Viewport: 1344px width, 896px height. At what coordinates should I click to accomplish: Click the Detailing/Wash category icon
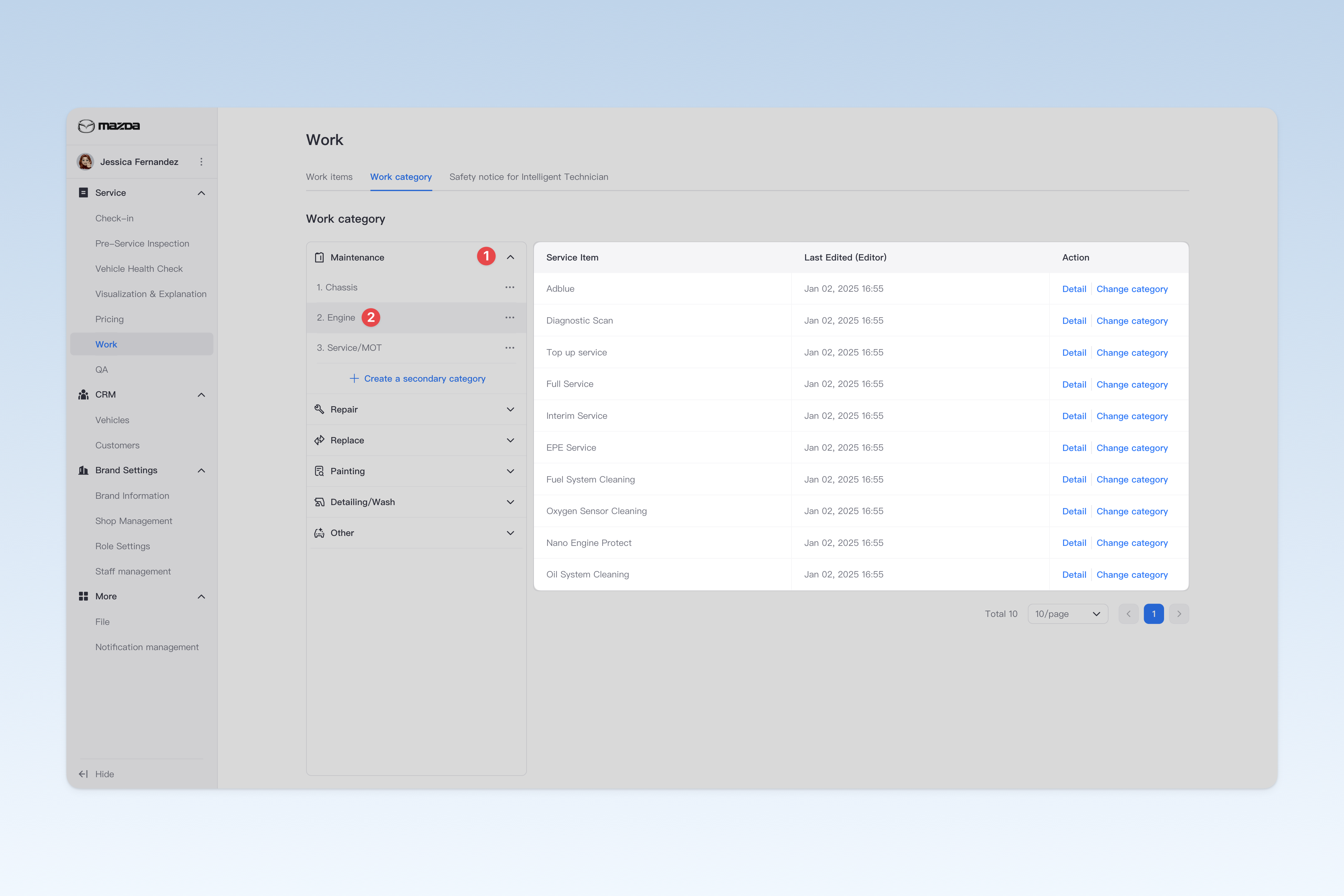click(319, 502)
